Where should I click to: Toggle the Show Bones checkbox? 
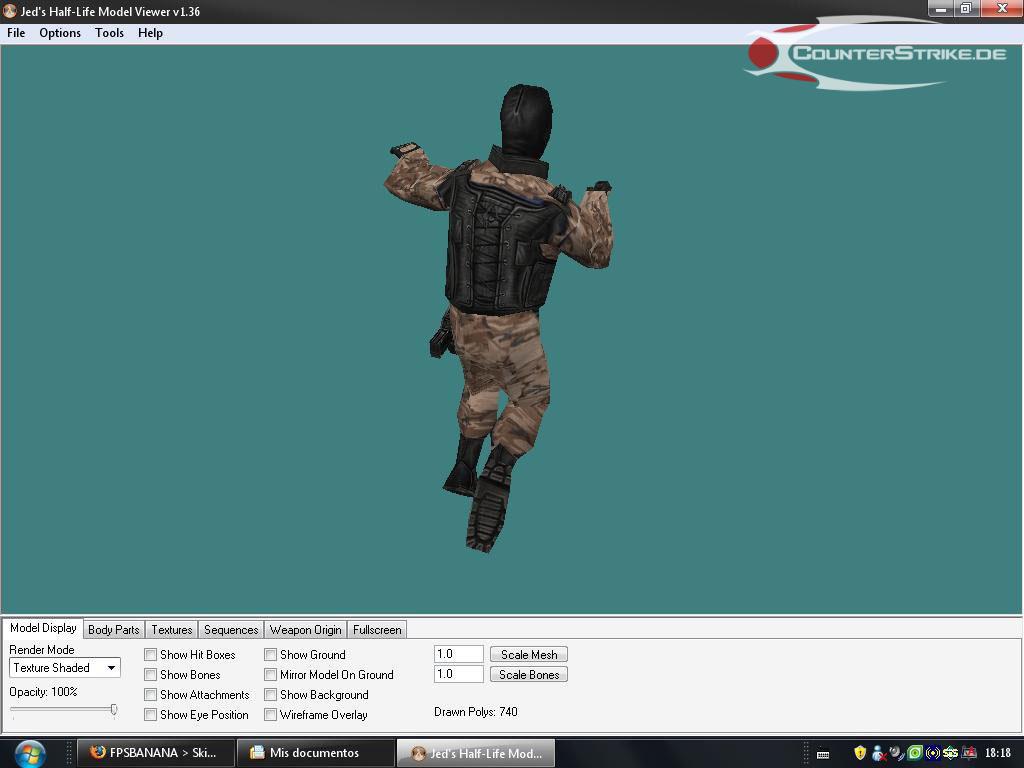pos(150,675)
